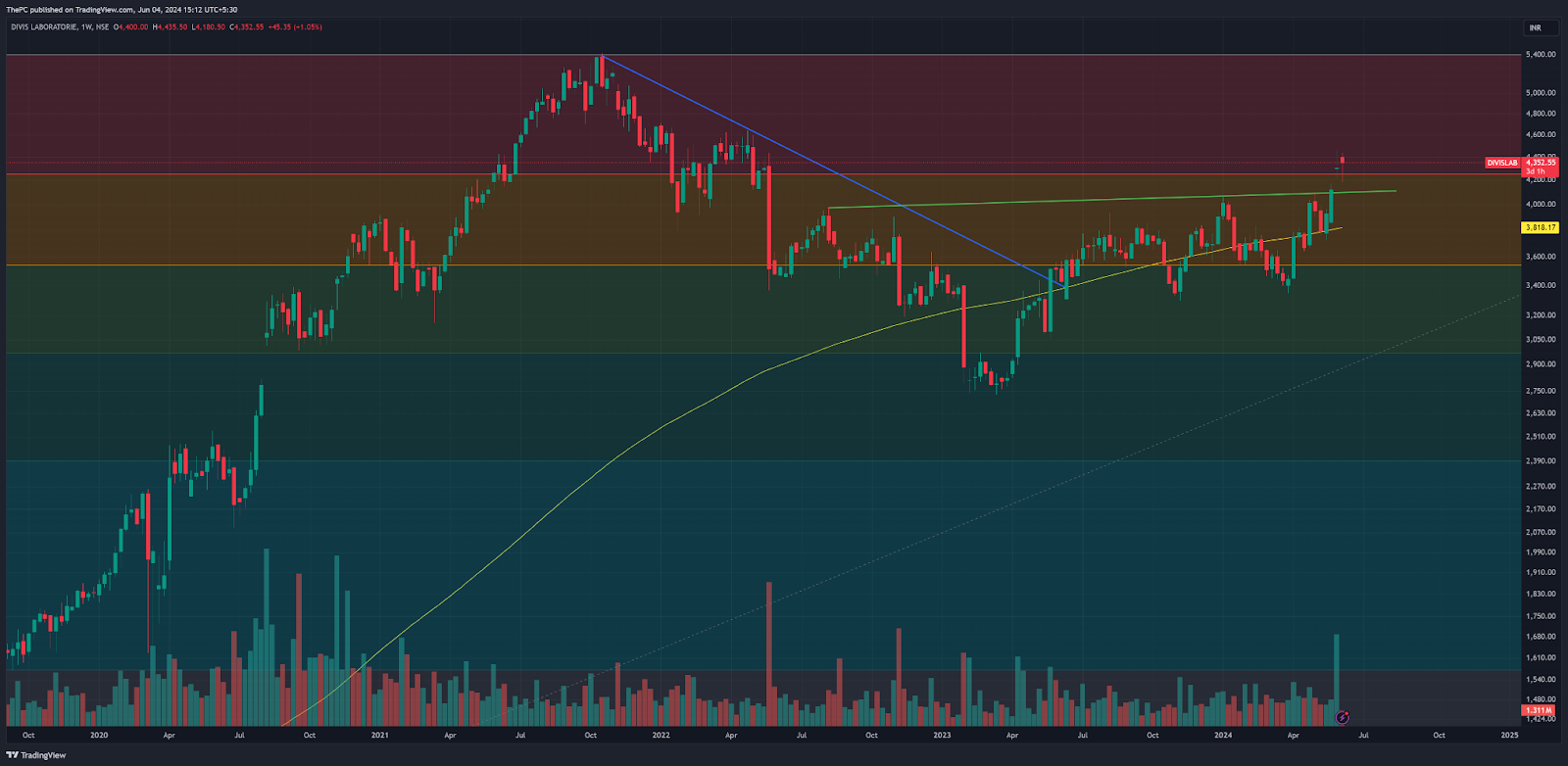Click the published on TradingView.com header text
Screen dimensions: 1568x766
click(x=122, y=10)
